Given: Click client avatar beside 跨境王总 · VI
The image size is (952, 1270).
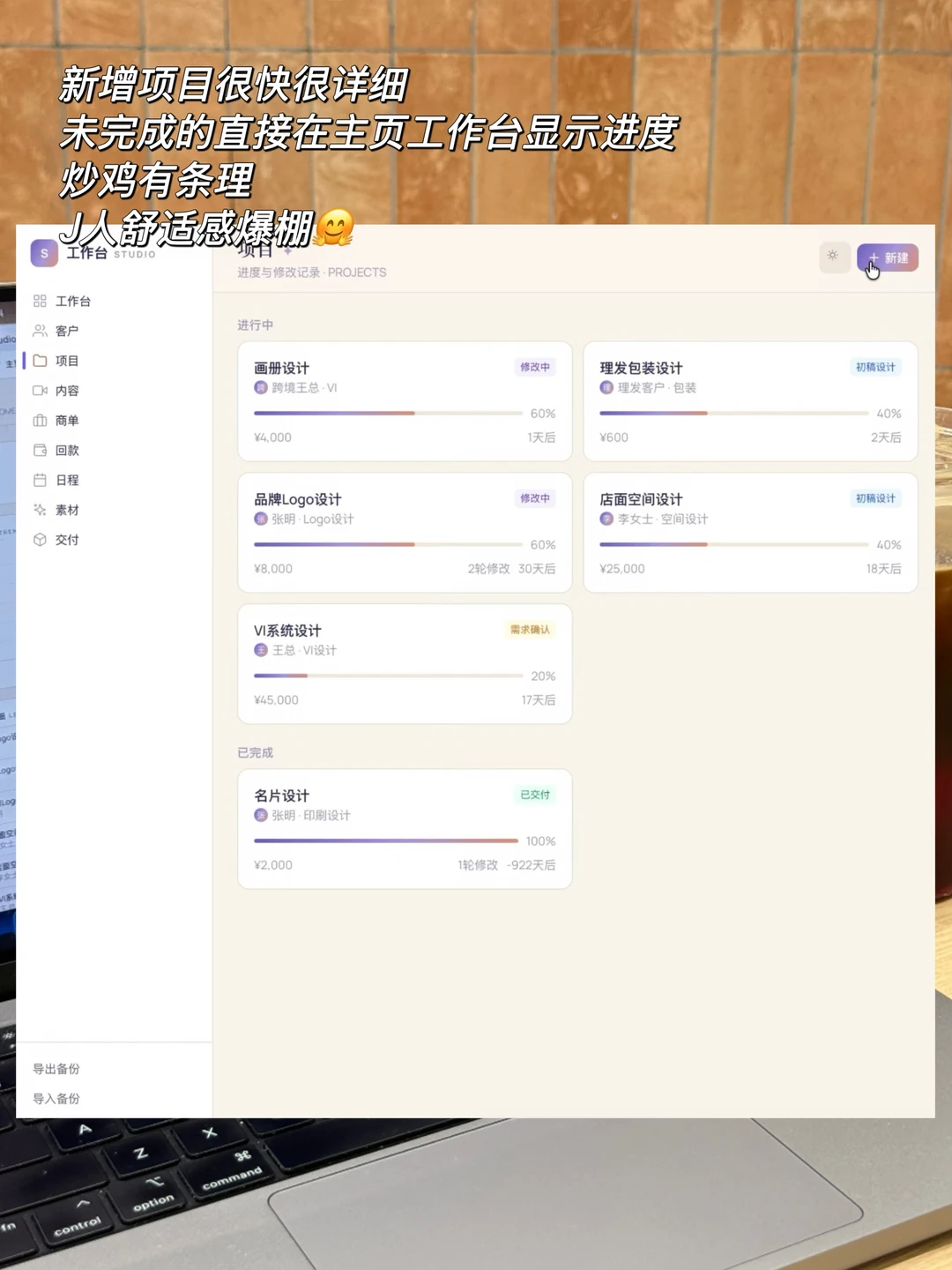Looking at the screenshot, I should [x=261, y=387].
